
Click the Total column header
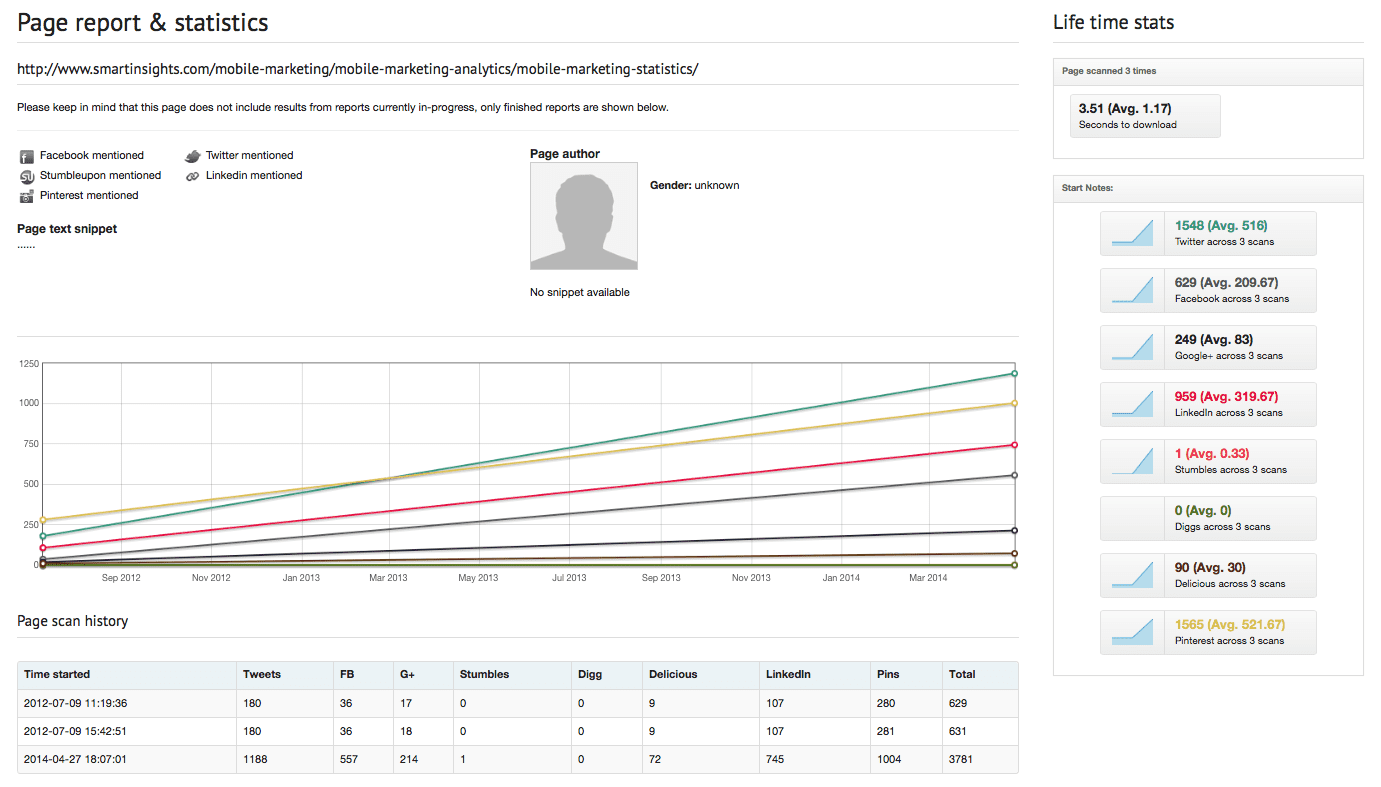[980, 675]
